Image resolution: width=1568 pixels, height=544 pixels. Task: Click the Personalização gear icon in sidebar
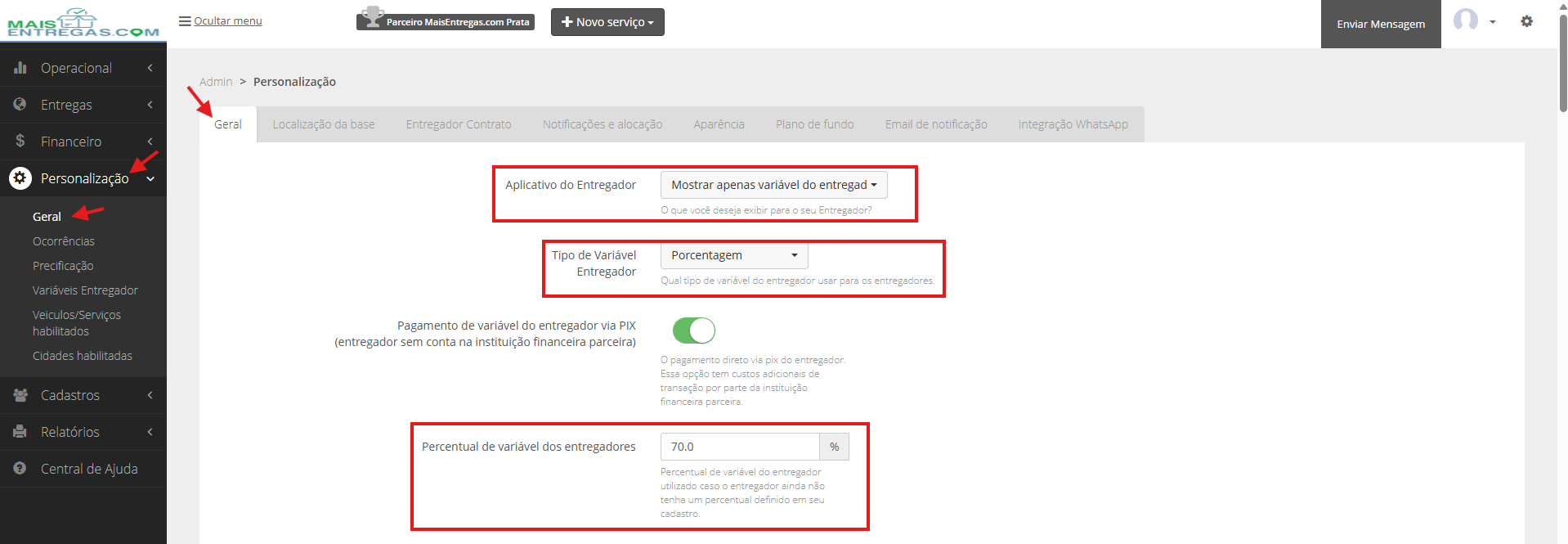click(x=20, y=178)
